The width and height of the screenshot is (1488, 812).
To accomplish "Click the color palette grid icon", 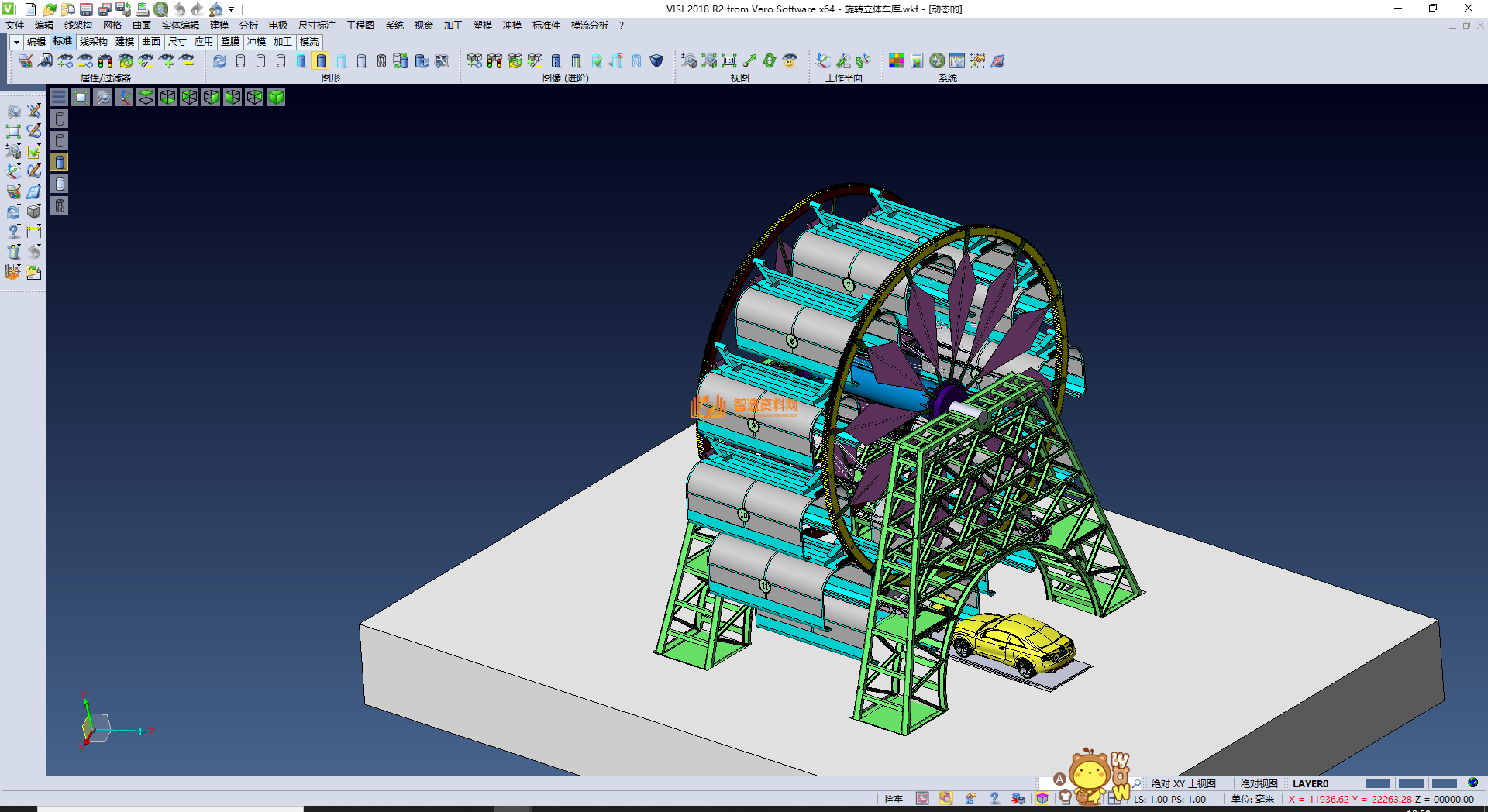I will tap(897, 61).
